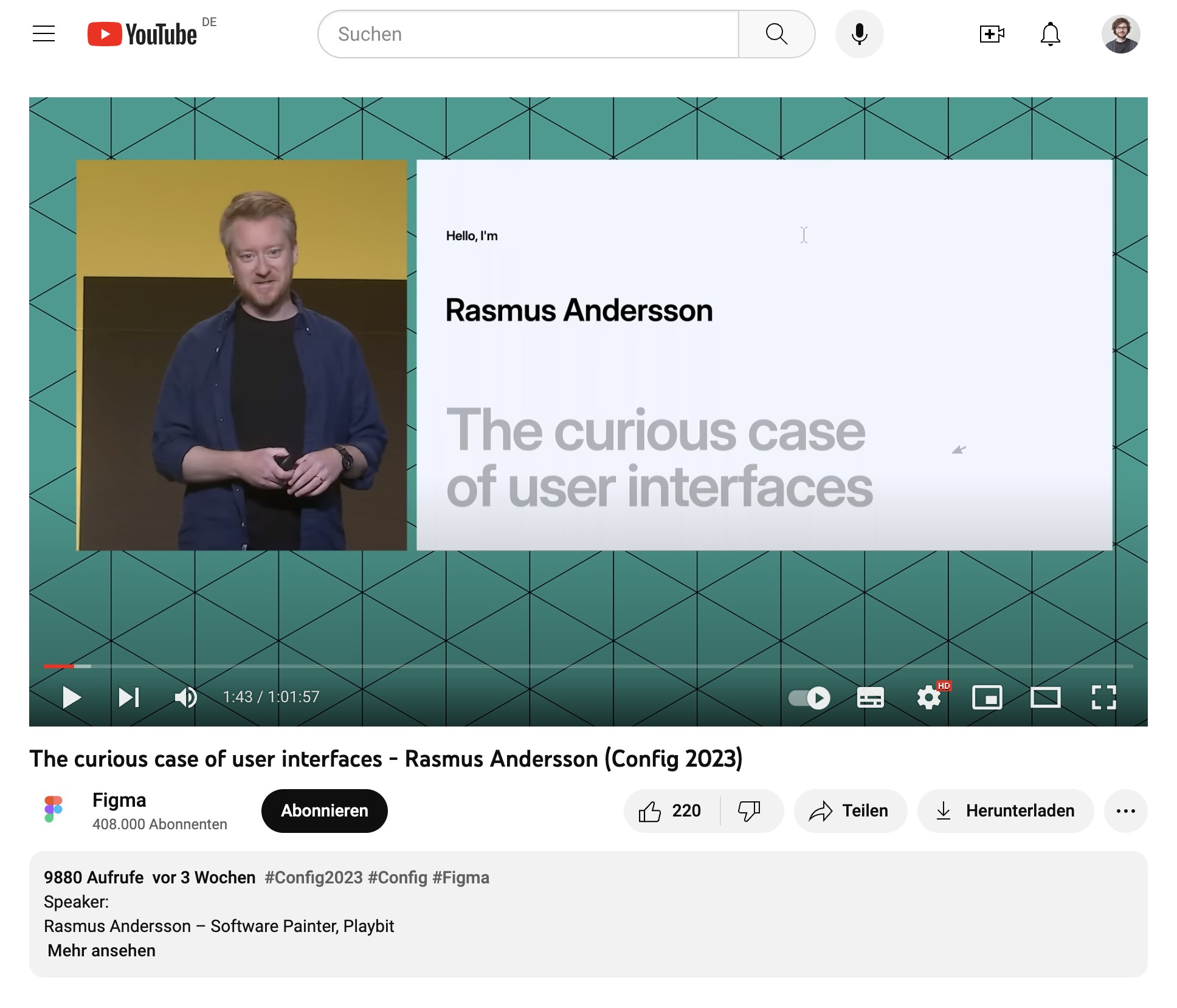Screen dimensions: 1177x1008
Task: Open the user account avatar menu
Action: click(1120, 34)
